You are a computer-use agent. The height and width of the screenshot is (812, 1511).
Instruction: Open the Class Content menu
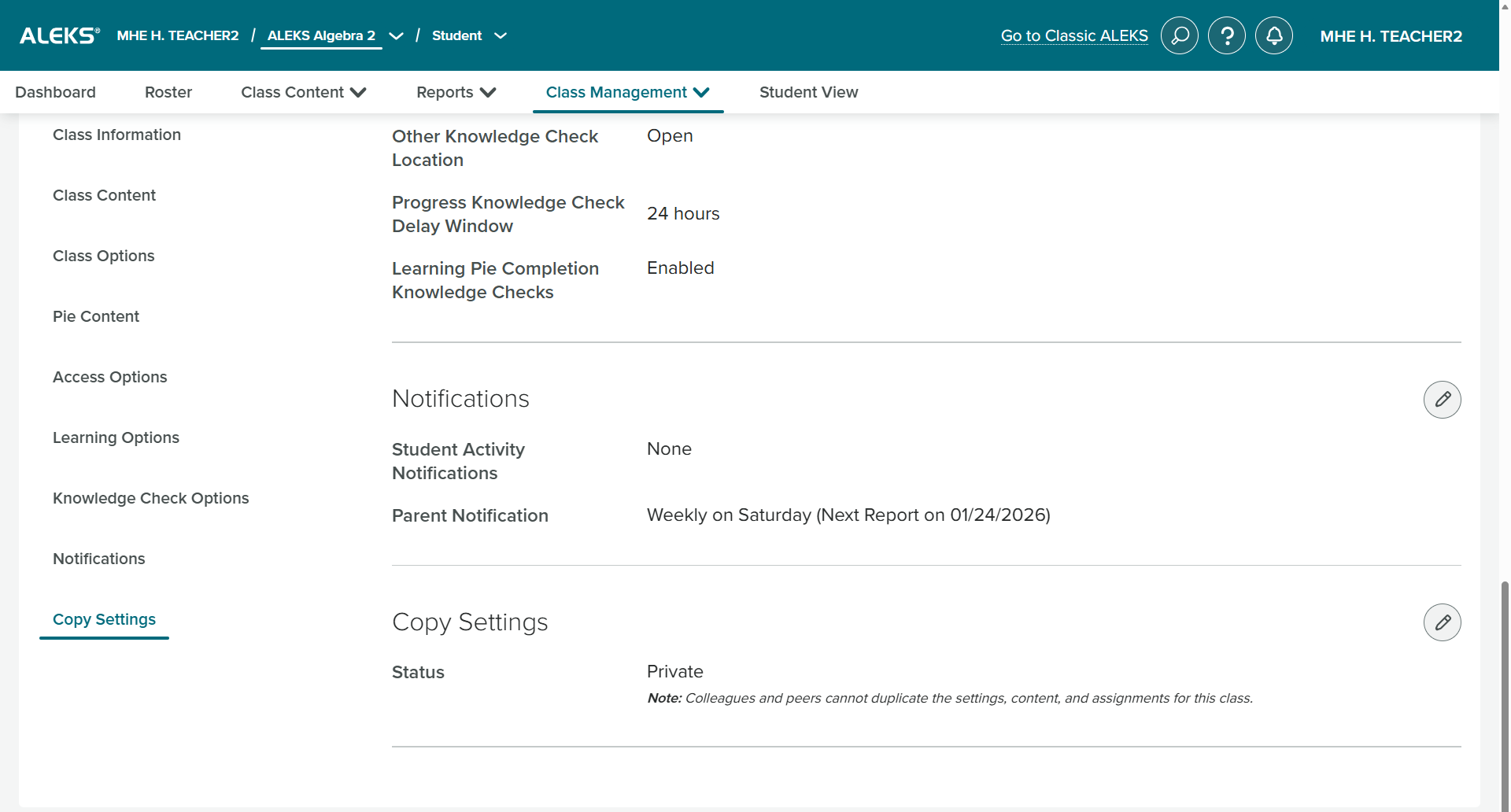[x=304, y=92]
